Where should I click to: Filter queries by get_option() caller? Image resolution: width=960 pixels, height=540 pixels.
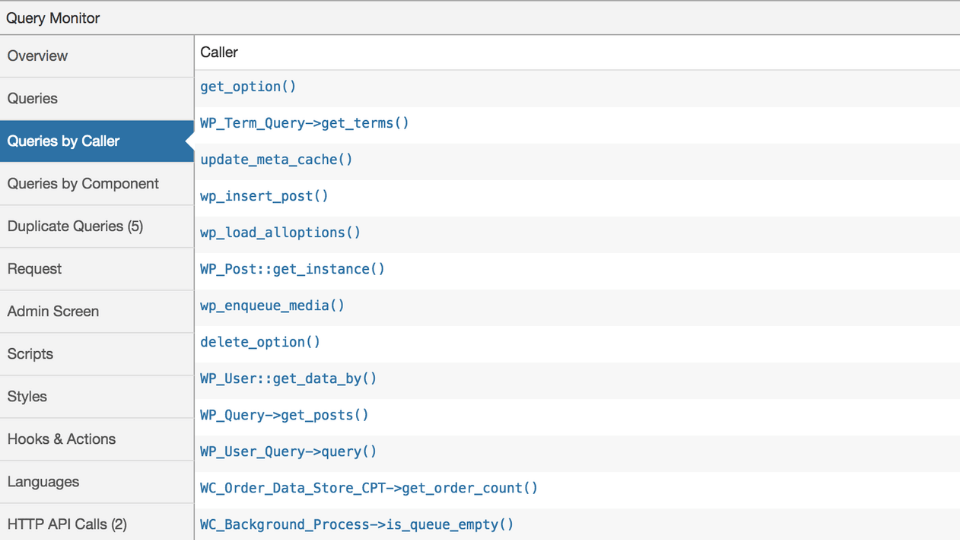(x=248, y=86)
